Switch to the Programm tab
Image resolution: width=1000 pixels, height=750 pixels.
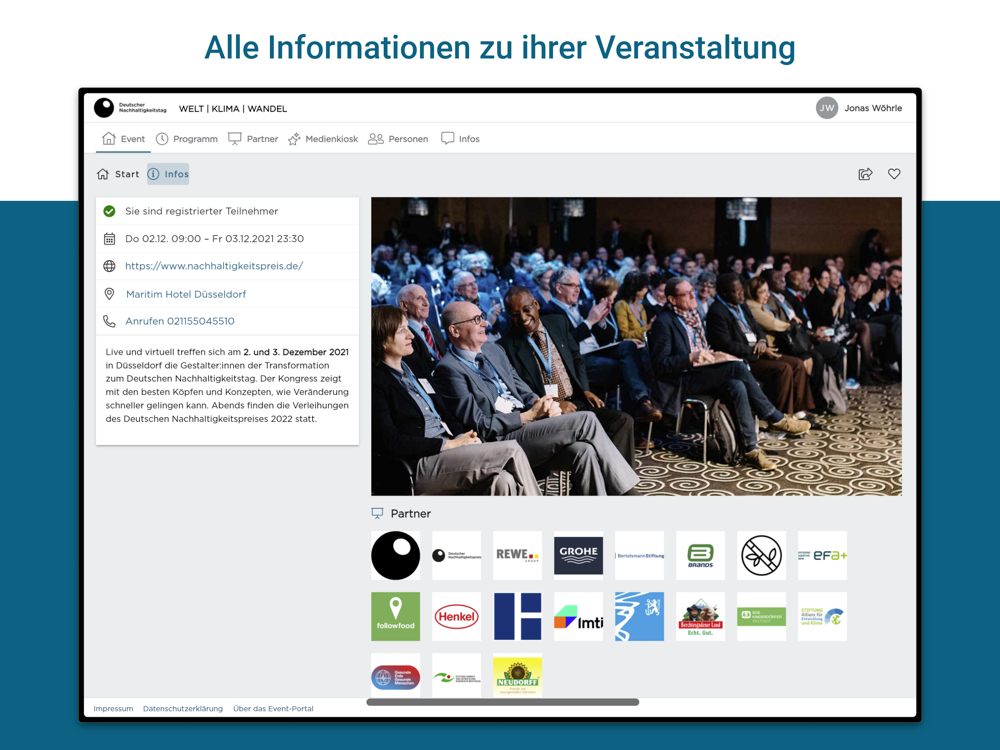tap(187, 138)
